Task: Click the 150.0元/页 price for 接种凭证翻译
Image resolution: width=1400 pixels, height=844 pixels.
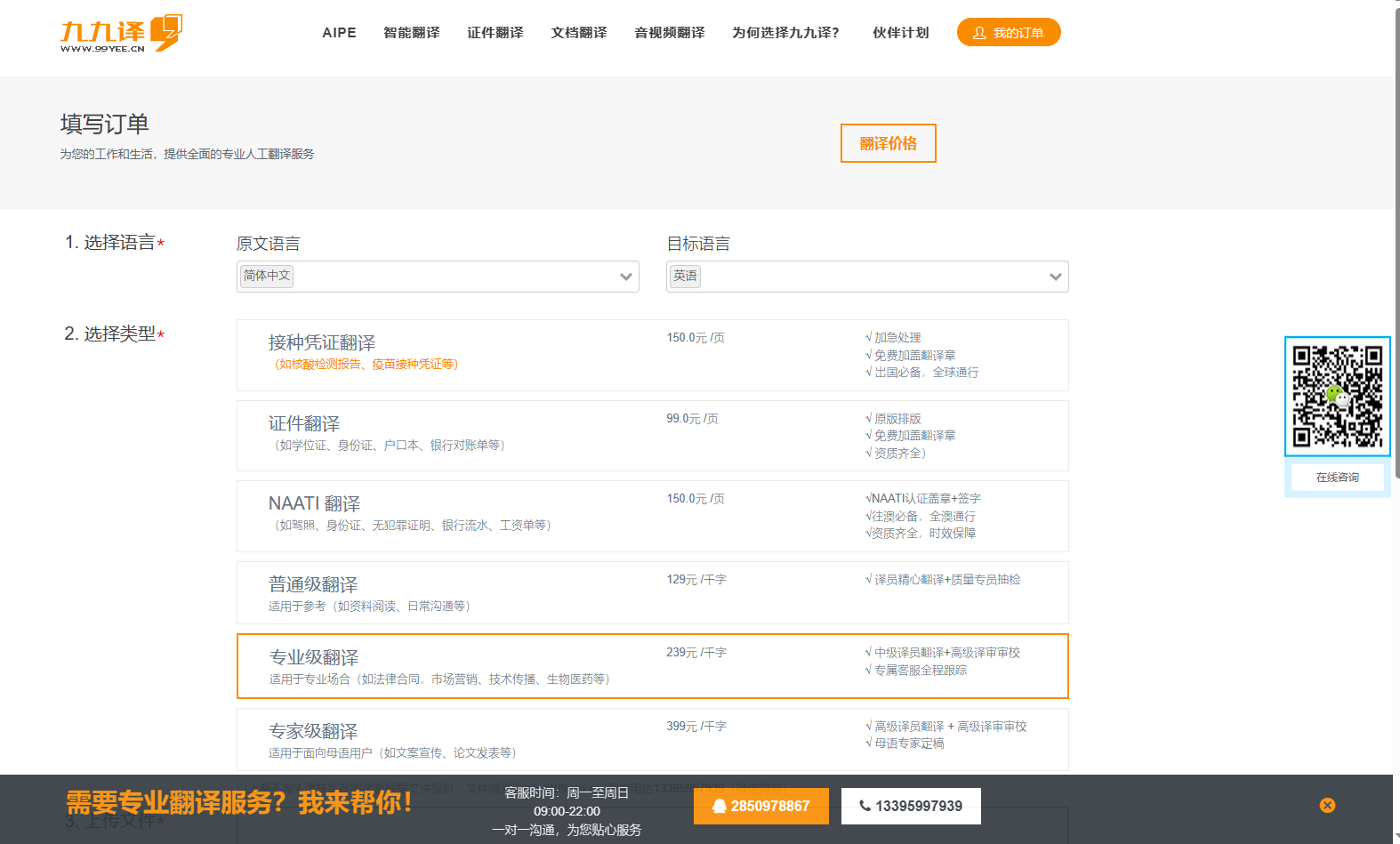Action: pyautogui.click(x=696, y=338)
